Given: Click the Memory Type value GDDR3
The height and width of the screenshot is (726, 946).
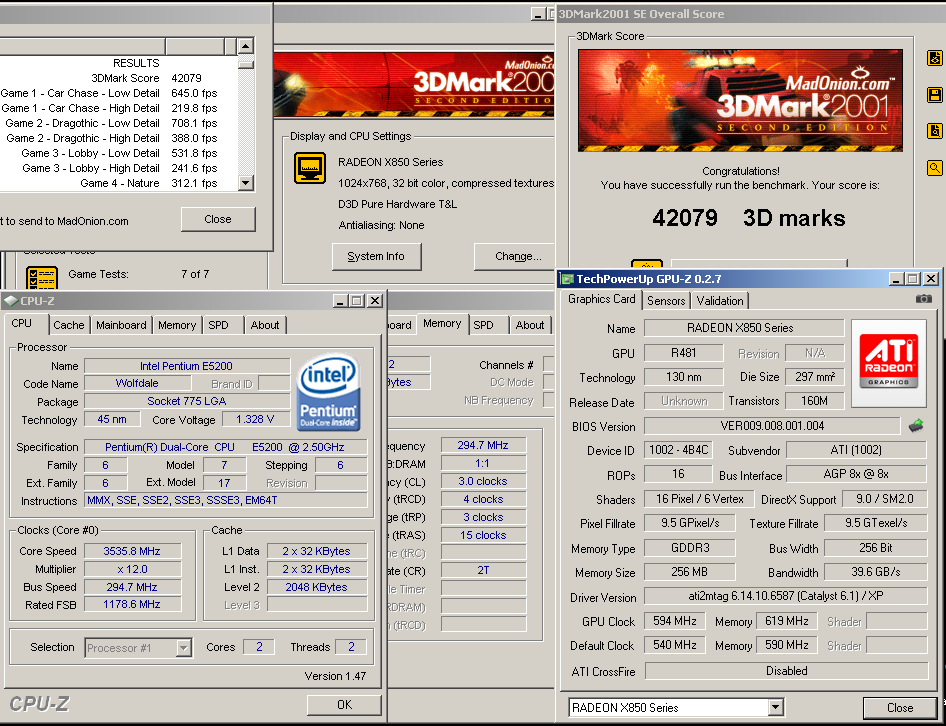Looking at the screenshot, I should (x=689, y=548).
